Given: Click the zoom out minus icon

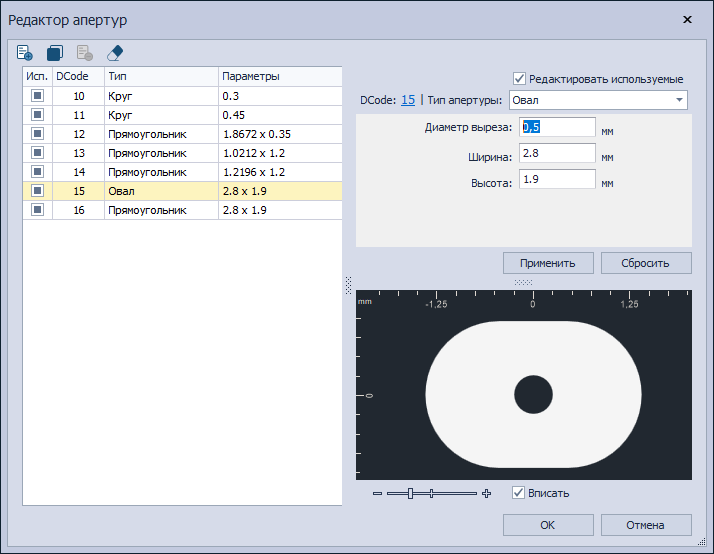Looking at the screenshot, I should tap(377, 493).
